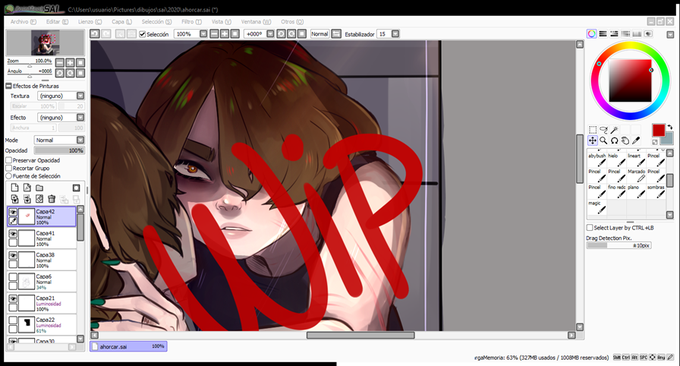
Task: Zoom in using toolbar plus button
Action: click(225, 34)
